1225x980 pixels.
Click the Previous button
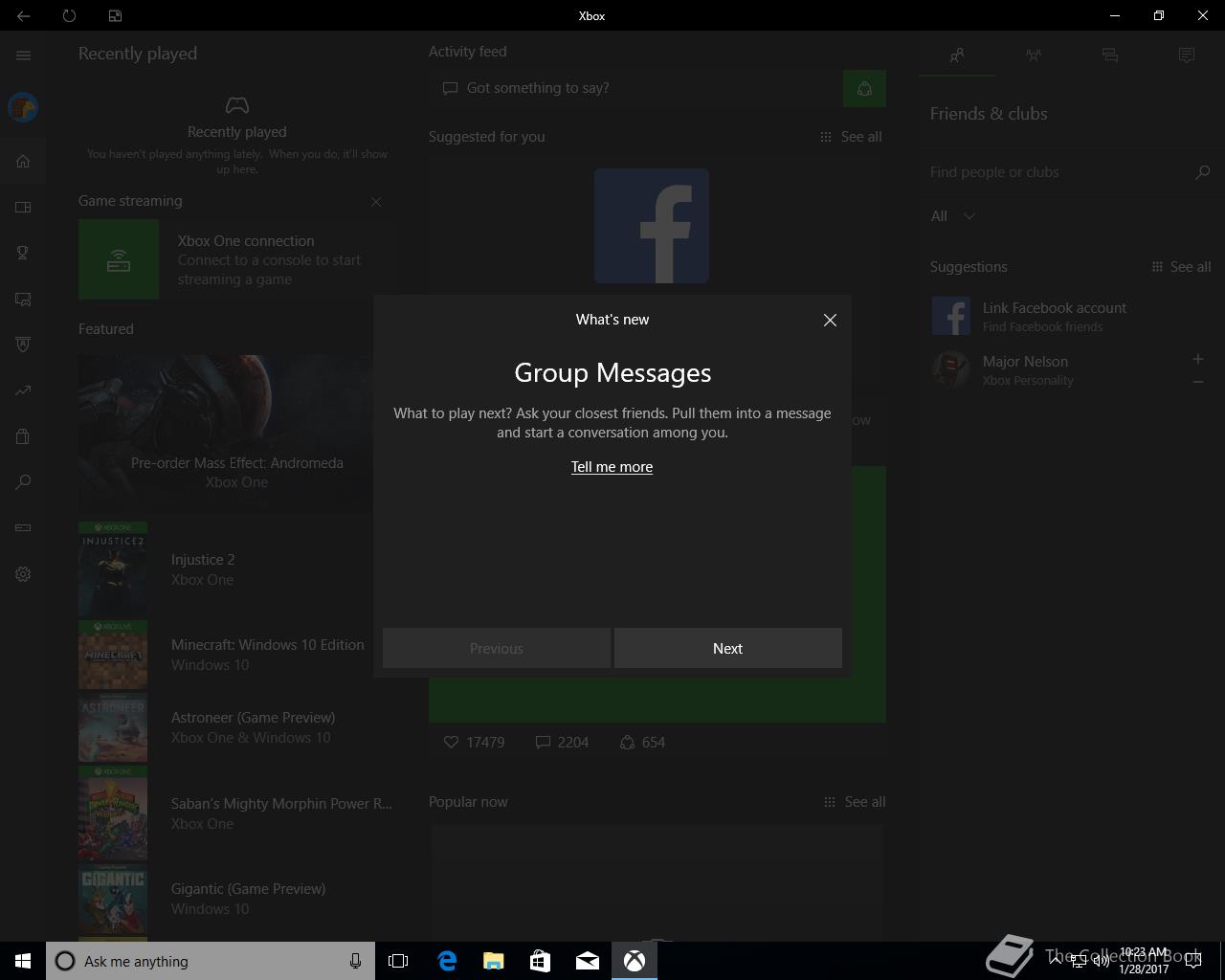496,648
